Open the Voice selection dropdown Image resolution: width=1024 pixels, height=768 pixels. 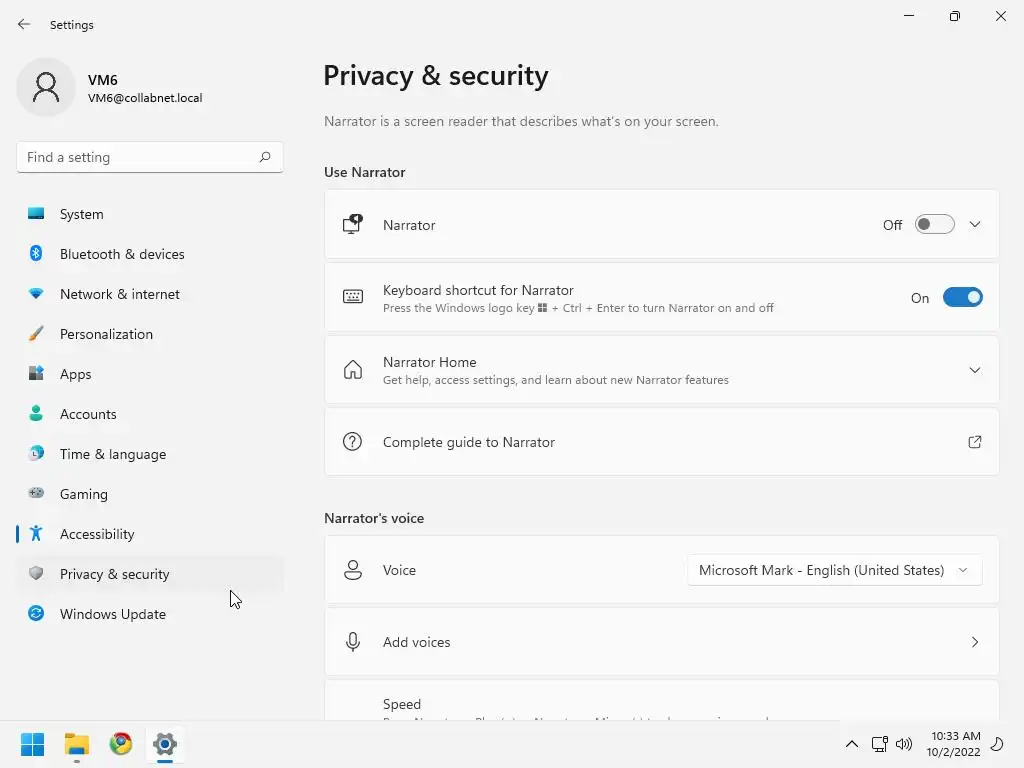click(x=834, y=570)
